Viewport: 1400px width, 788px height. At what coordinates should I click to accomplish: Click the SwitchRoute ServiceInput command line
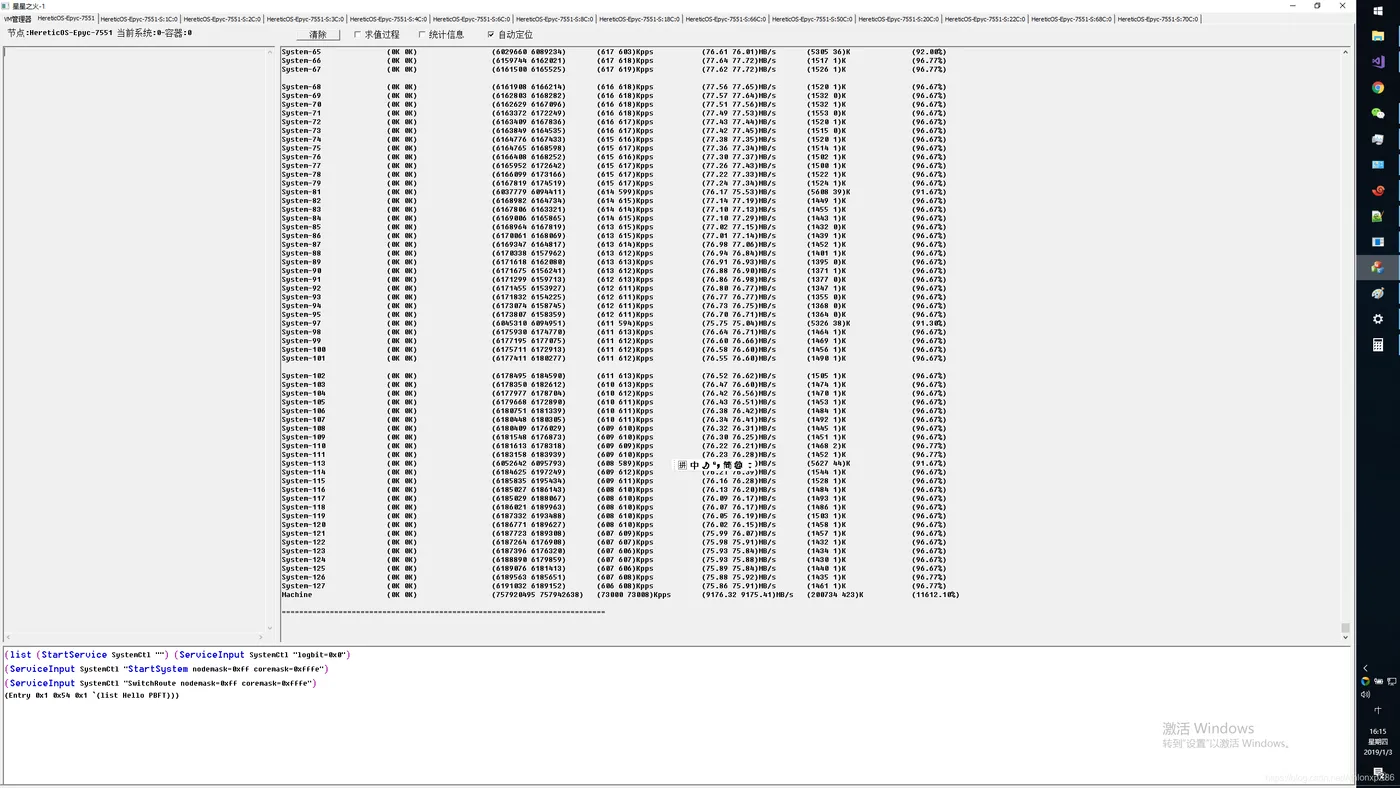coord(160,683)
